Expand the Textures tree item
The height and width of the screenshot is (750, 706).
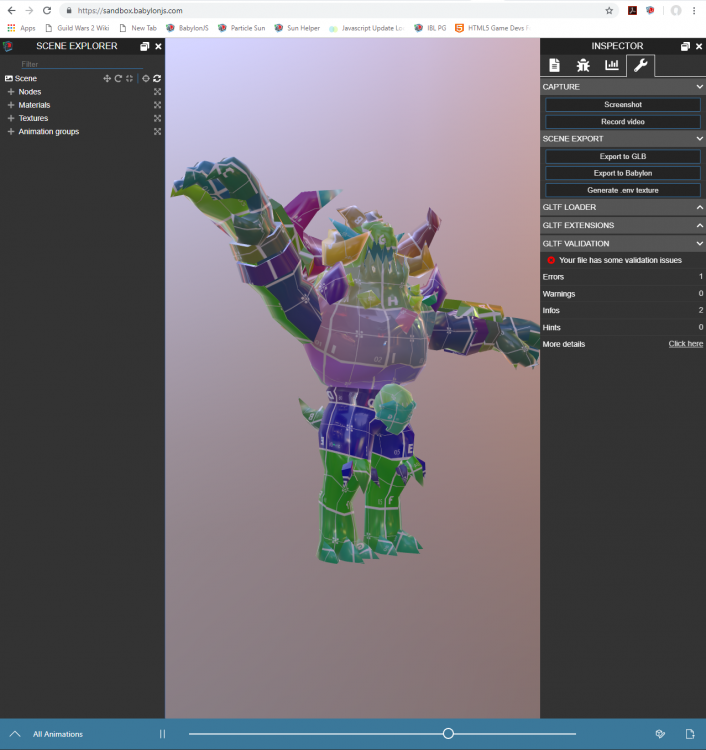click(11, 118)
